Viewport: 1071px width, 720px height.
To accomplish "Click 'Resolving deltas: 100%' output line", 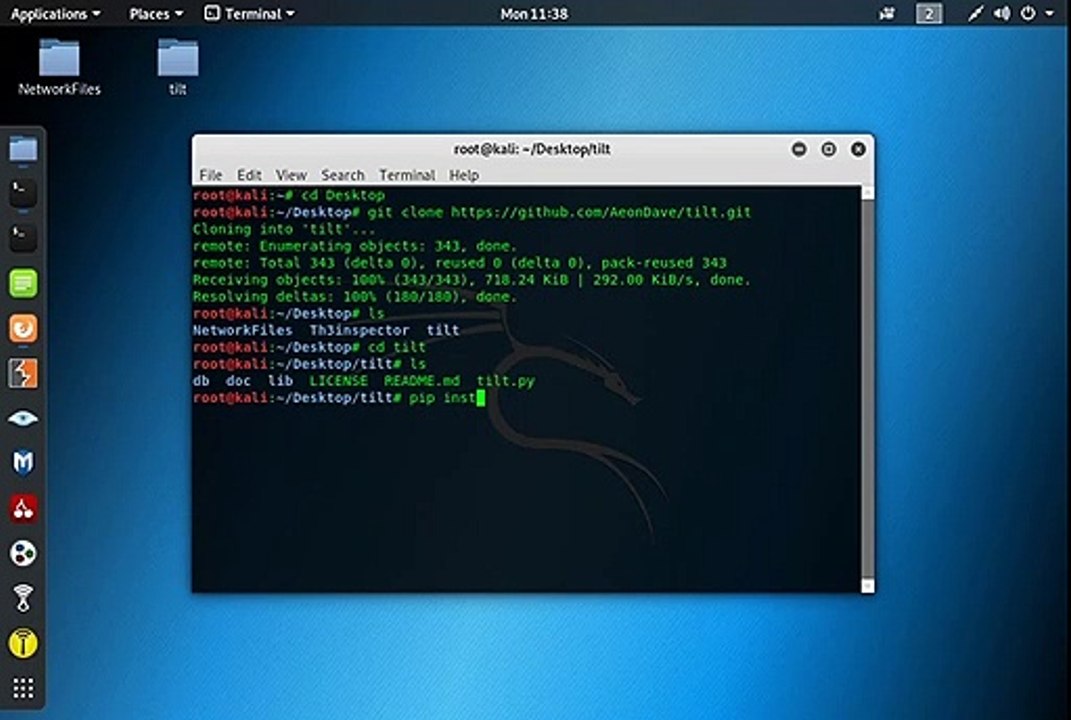I will (x=354, y=297).
